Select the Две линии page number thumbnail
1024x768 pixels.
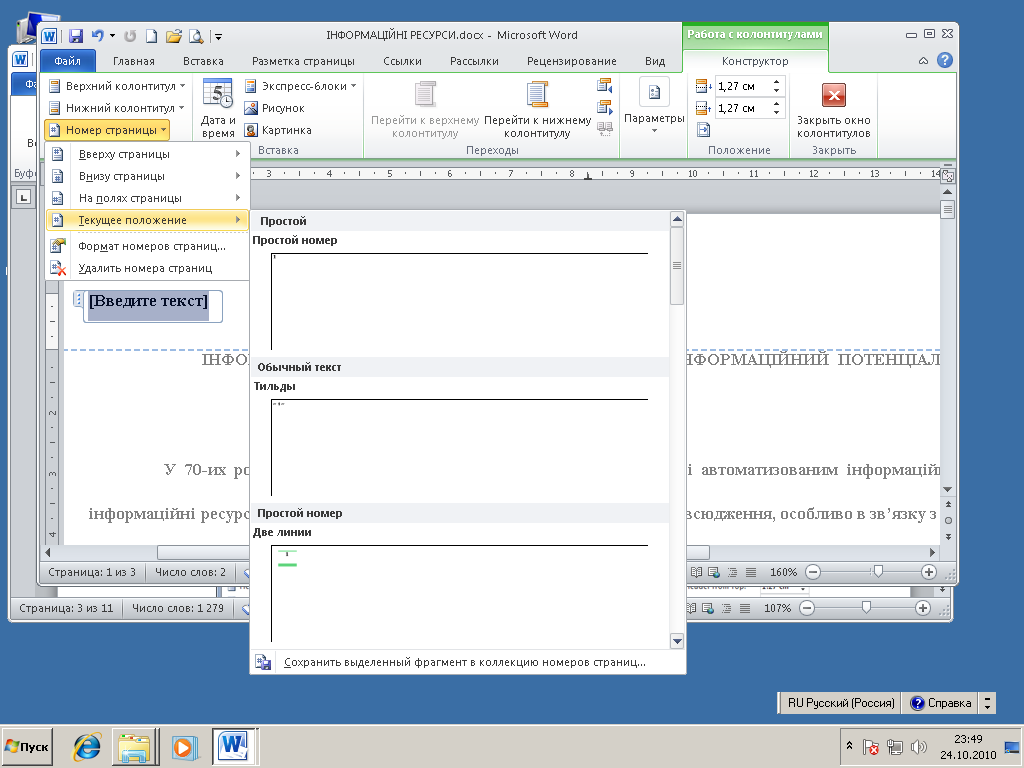pos(459,593)
